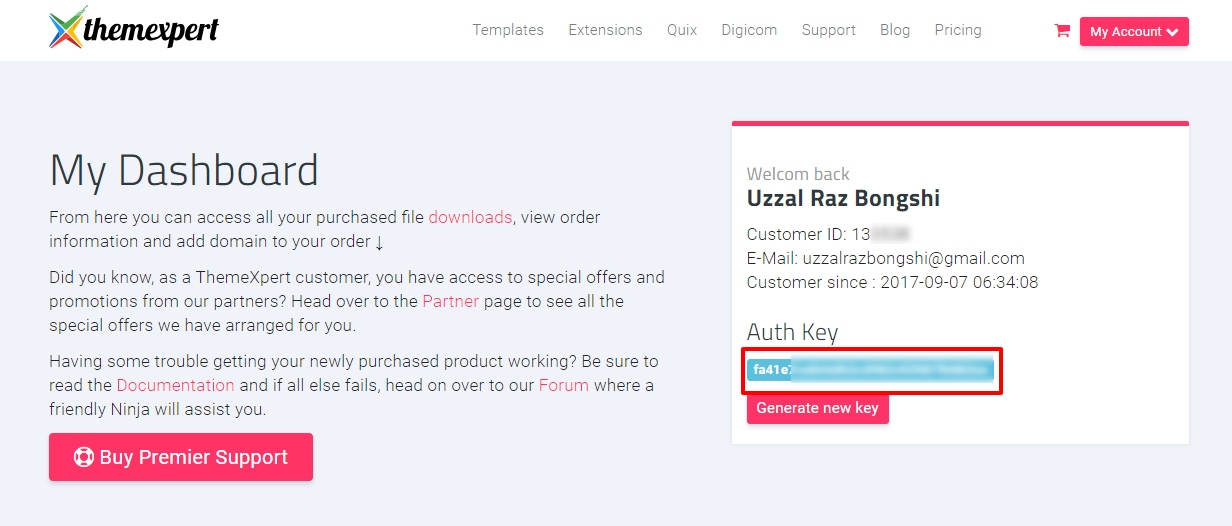This screenshot has height=526, width=1232.
Task: Click the Documentation link
Action: [x=175, y=385]
